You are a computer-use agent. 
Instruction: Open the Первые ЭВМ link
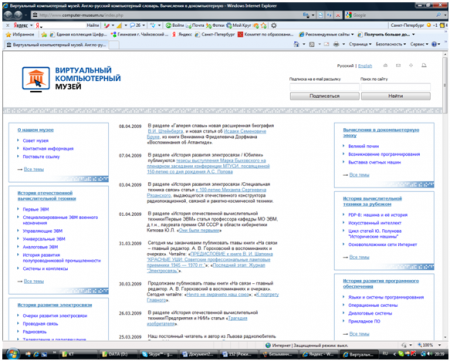tap(36, 209)
